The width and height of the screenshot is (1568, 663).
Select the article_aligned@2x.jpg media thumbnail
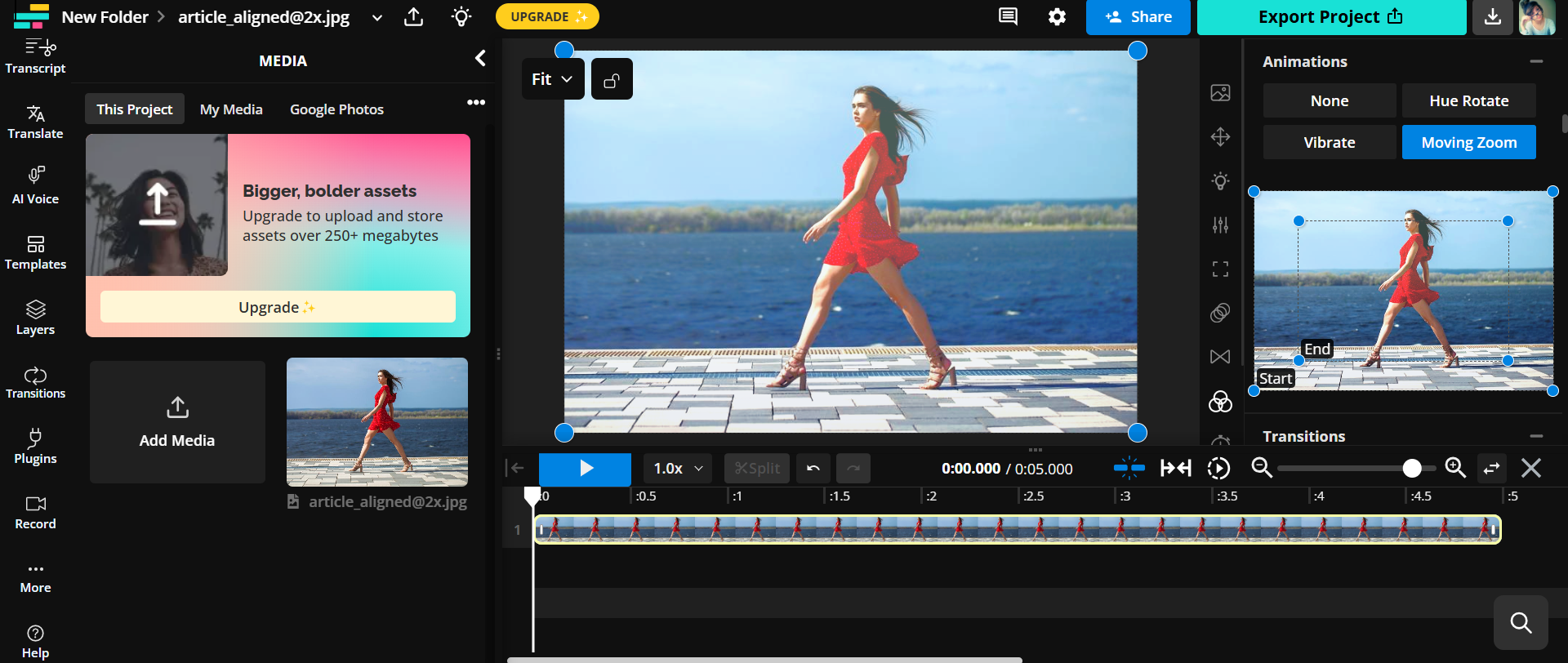click(x=377, y=421)
